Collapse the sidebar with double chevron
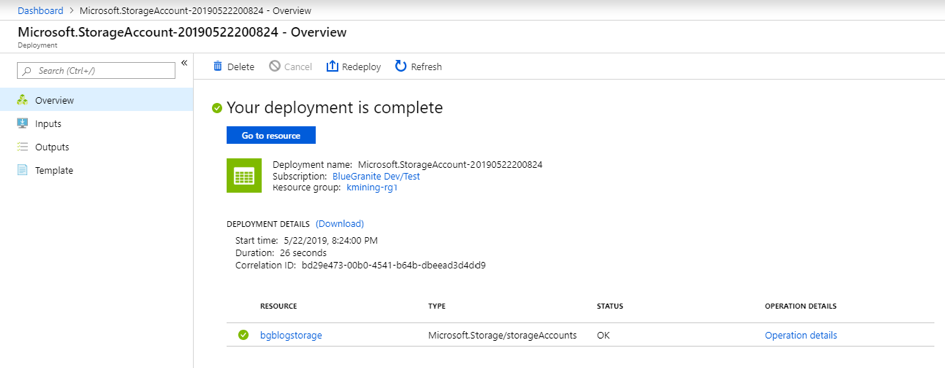Image resolution: width=945 pixels, height=368 pixels. (184, 63)
